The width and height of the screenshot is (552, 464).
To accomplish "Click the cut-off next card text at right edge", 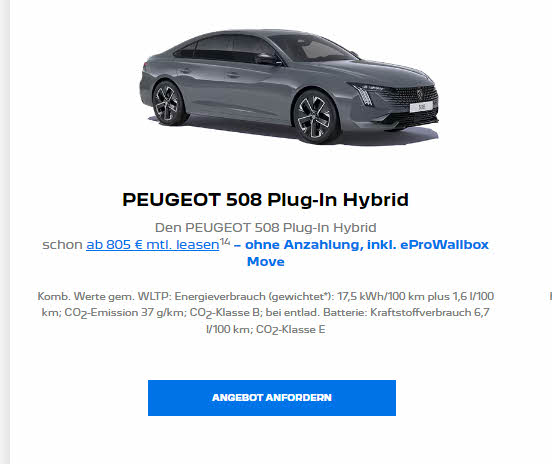I will (550, 296).
